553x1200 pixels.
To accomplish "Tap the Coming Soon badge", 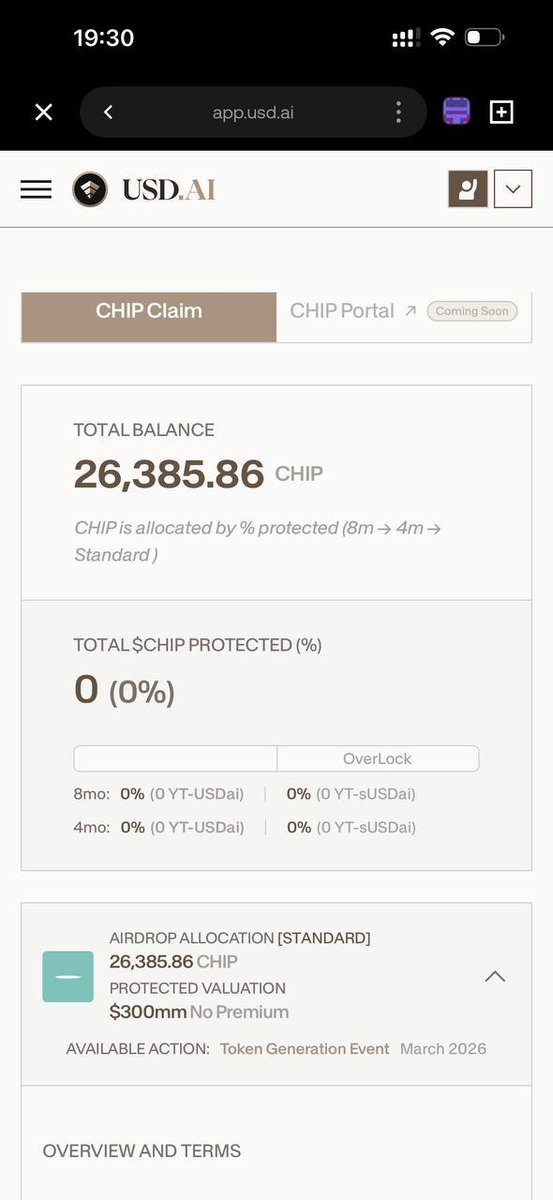I will point(472,311).
